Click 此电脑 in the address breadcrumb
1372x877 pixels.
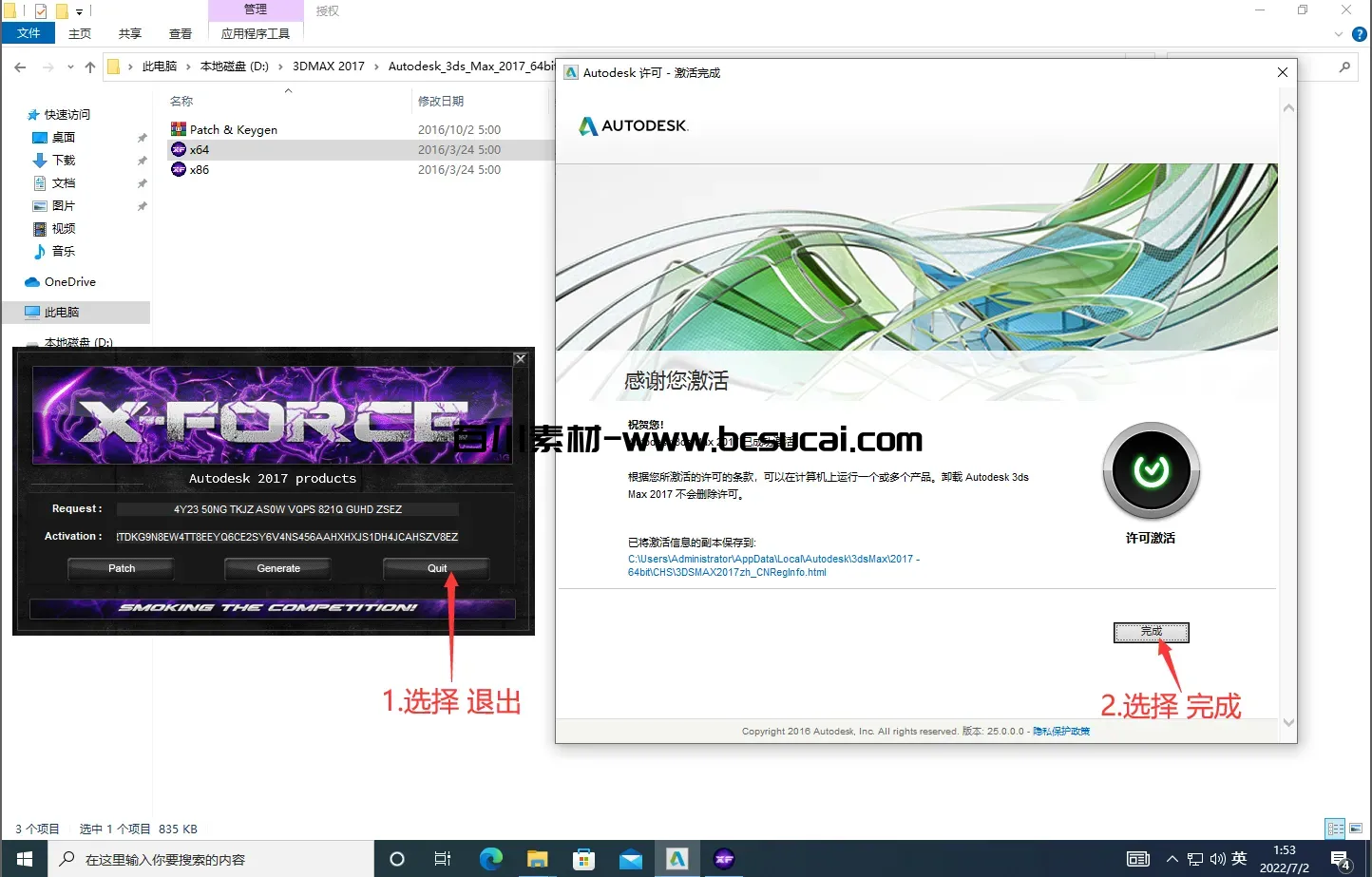tap(159, 67)
